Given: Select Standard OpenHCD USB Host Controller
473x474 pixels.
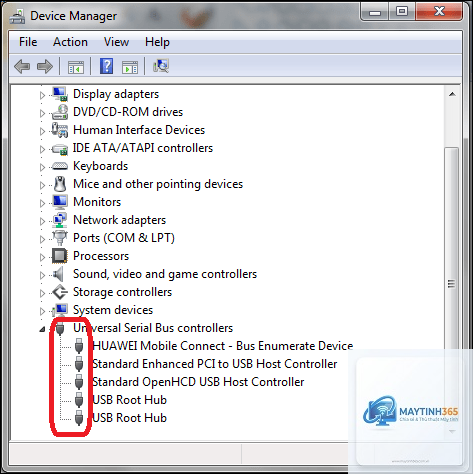Looking at the screenshot, I should pyautogui.click(x=198, y=382).
